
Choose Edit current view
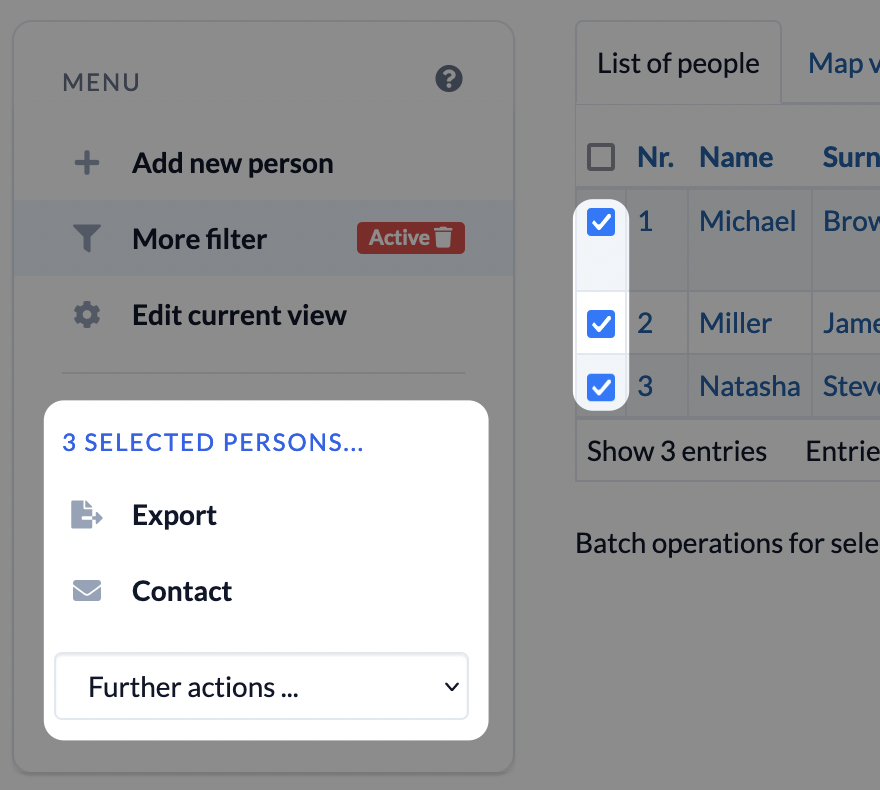239,315
